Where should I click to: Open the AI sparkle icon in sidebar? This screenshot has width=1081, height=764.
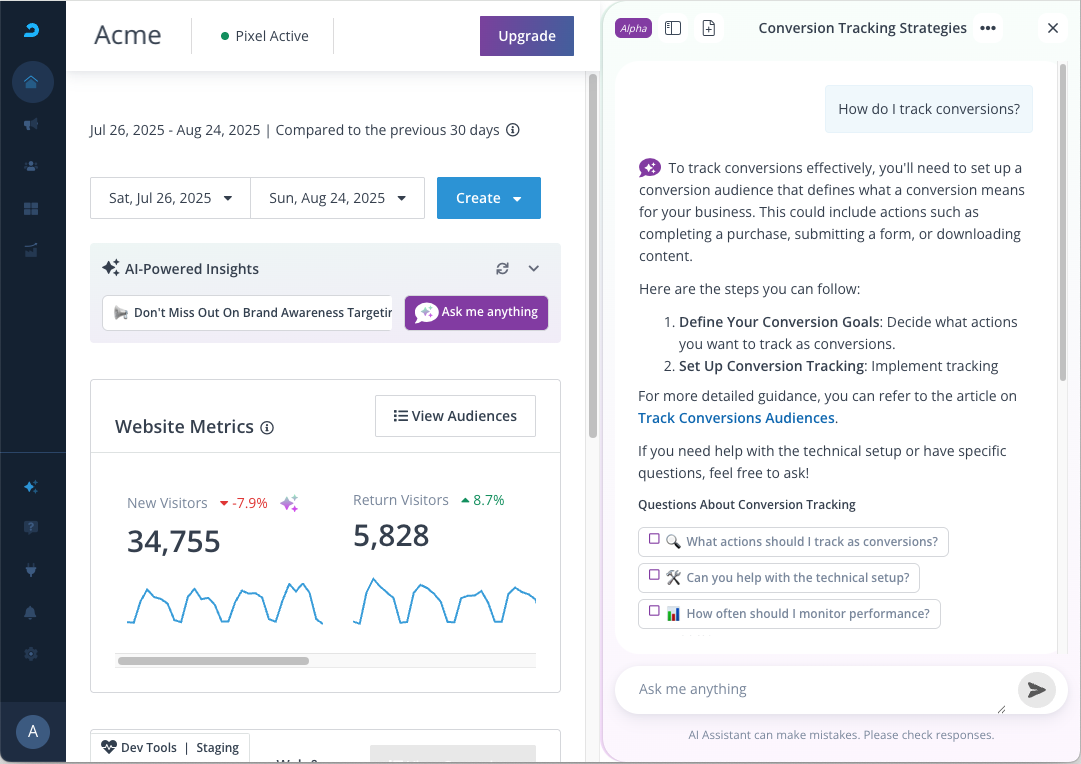(x=32, y=487)
